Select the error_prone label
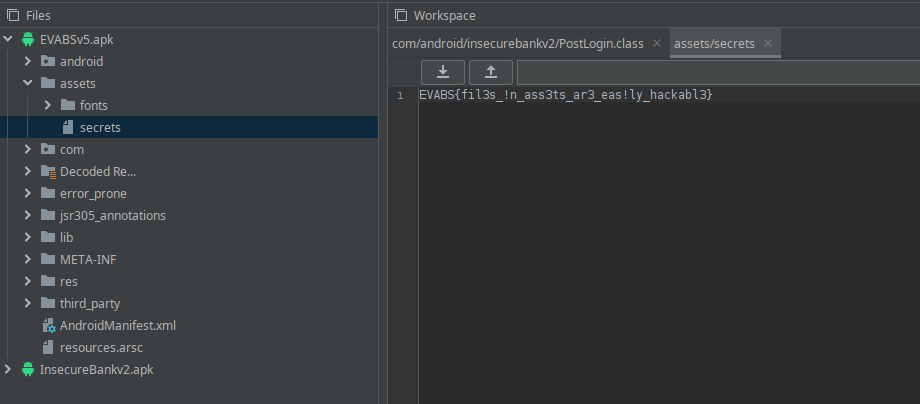Image resolution: width=920 pixels, height=404 pixels. pos(93,193)
